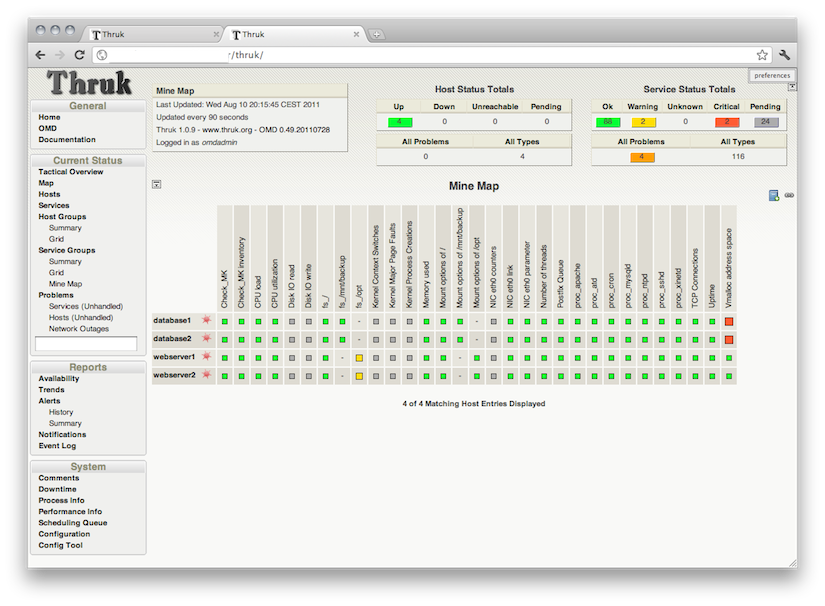Screen dimensions: 825x606
Task: Click the export icon above the mine map
Action: point(774,195)
